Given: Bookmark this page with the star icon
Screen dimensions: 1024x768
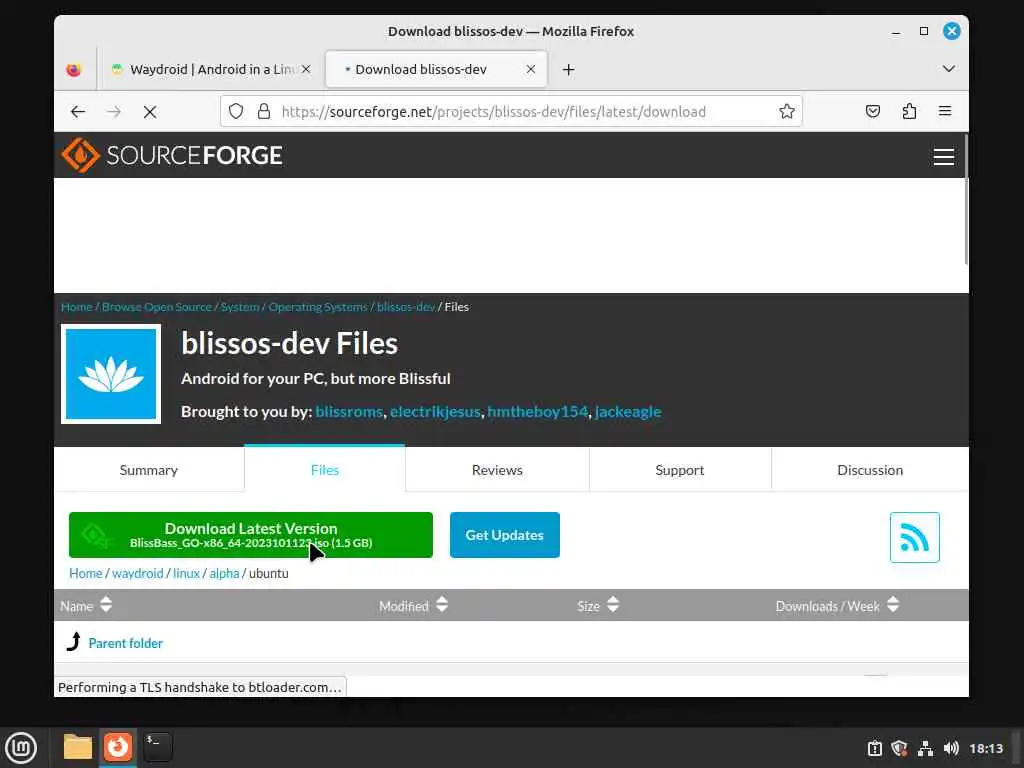Looking at the screenshot, I should click(786, 112).
